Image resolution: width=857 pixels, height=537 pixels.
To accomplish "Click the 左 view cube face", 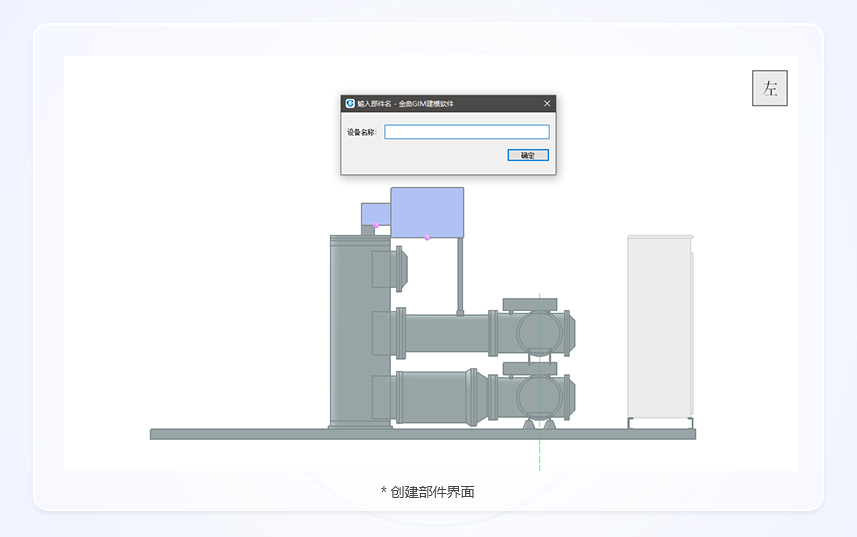I will click(x=769, y=88).
